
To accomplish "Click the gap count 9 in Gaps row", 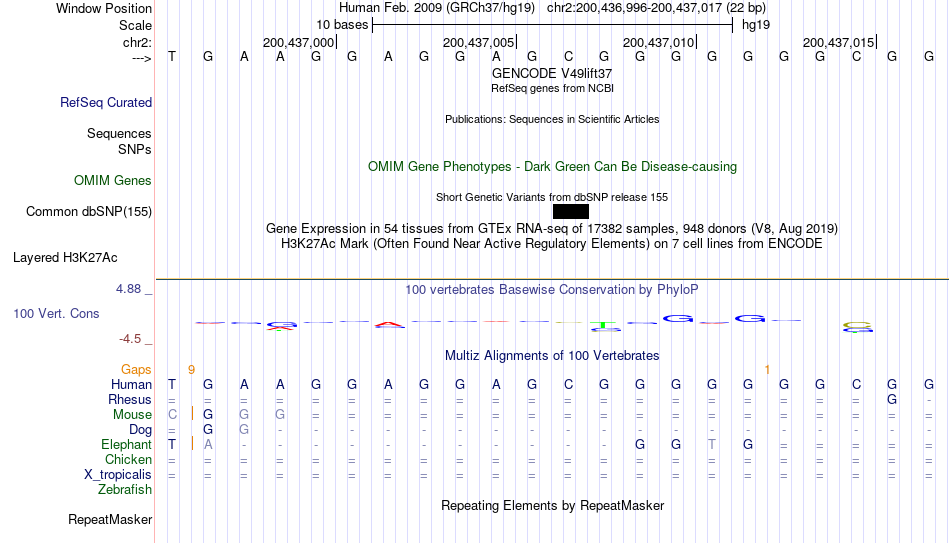I will [x=191, y=370].
